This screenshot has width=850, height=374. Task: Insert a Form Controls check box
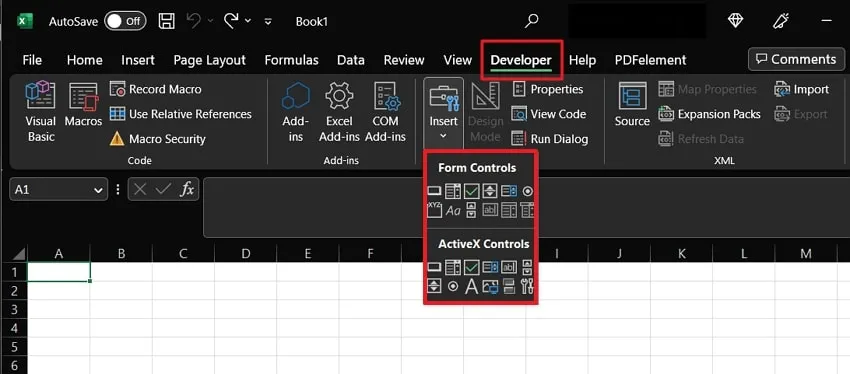[472, 191]
